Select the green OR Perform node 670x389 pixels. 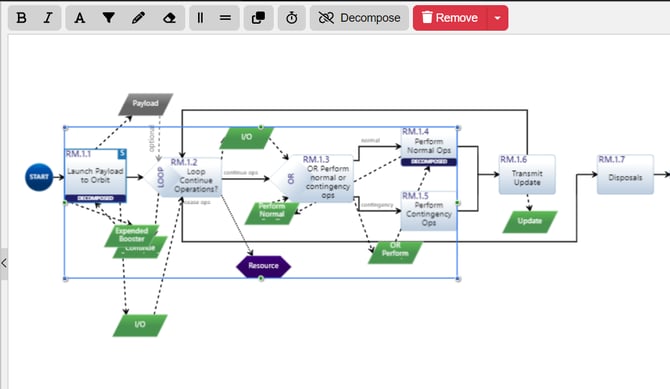tap(395, 252)
